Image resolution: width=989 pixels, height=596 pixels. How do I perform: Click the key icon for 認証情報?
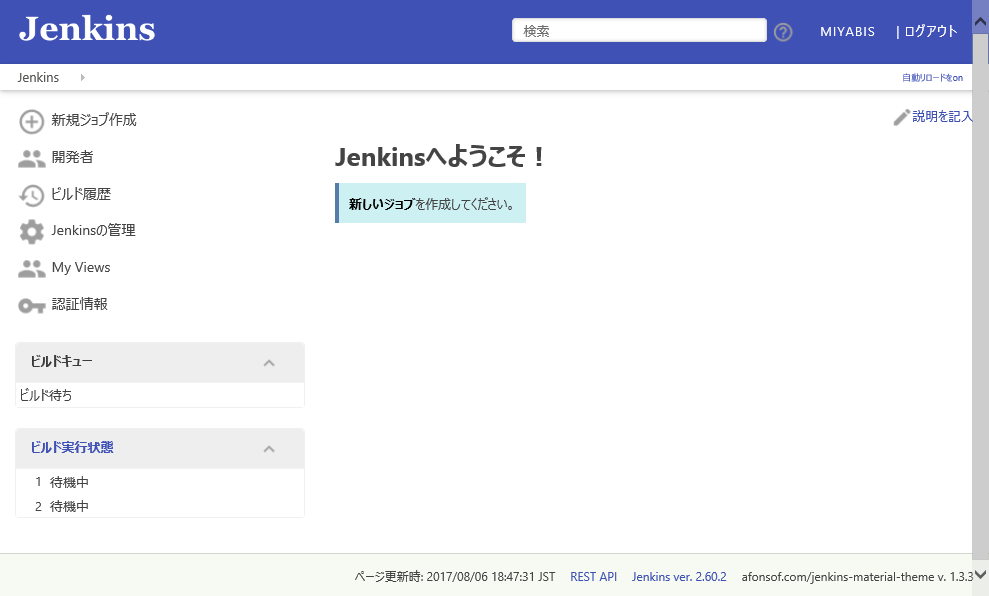click(32, 306)
